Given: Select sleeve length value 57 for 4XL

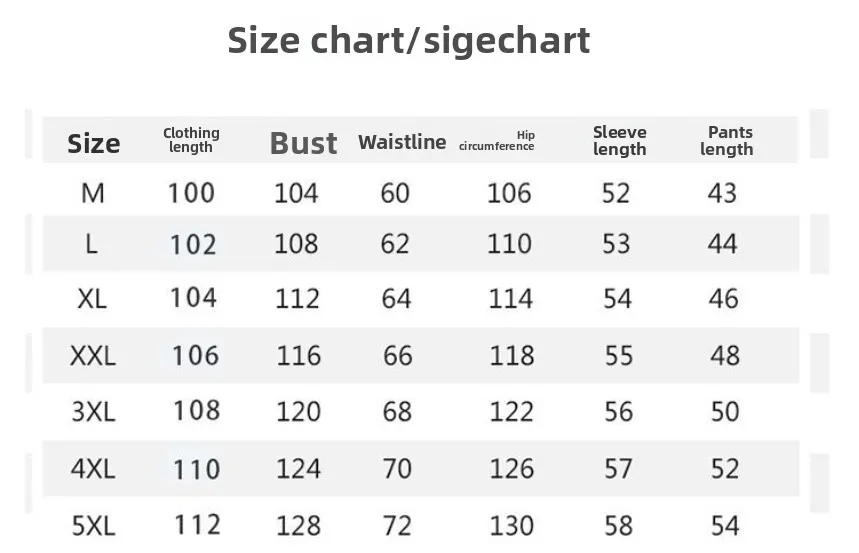Looking at the screenshot, I should tap(619, 469).
